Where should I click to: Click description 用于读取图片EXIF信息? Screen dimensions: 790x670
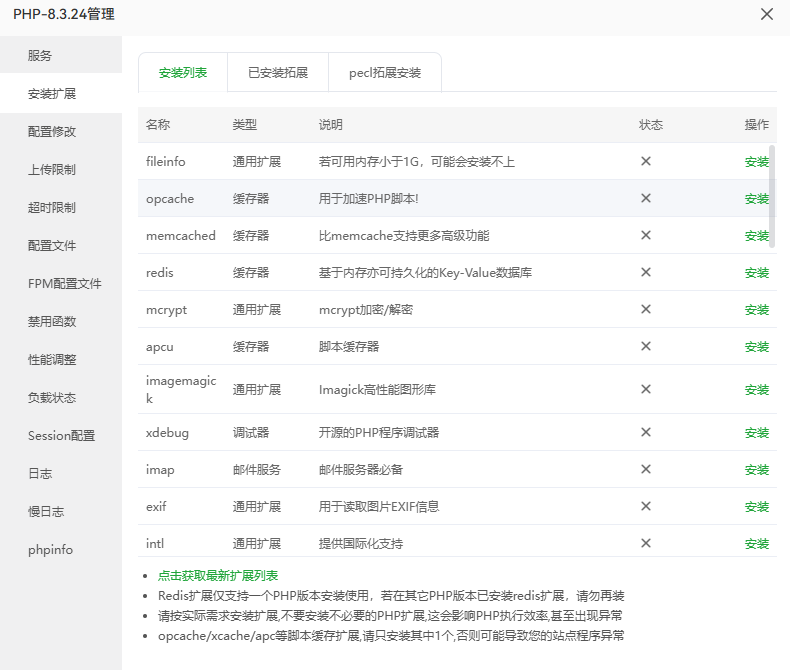click(x=379, y=507)
